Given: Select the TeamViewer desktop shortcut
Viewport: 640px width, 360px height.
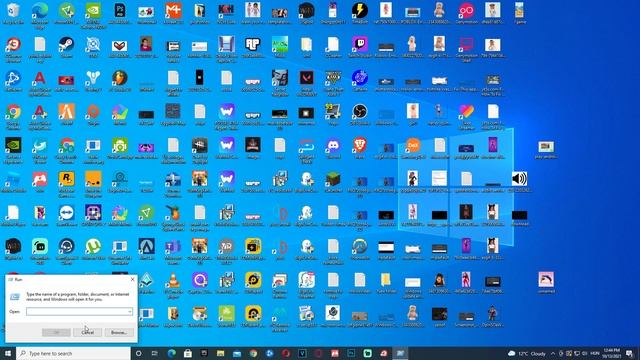Looking at the screenshot, I should click(66, 213).
